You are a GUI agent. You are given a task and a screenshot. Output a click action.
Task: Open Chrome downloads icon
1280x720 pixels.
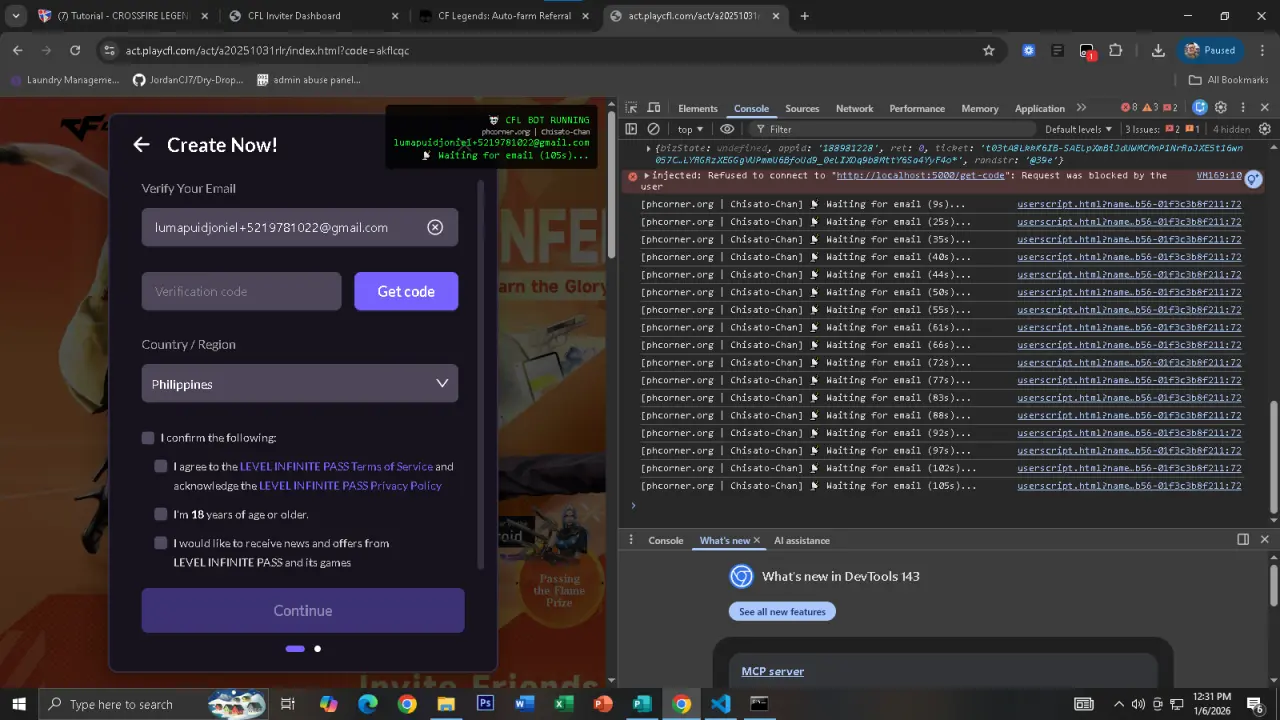click(1158, 50)
